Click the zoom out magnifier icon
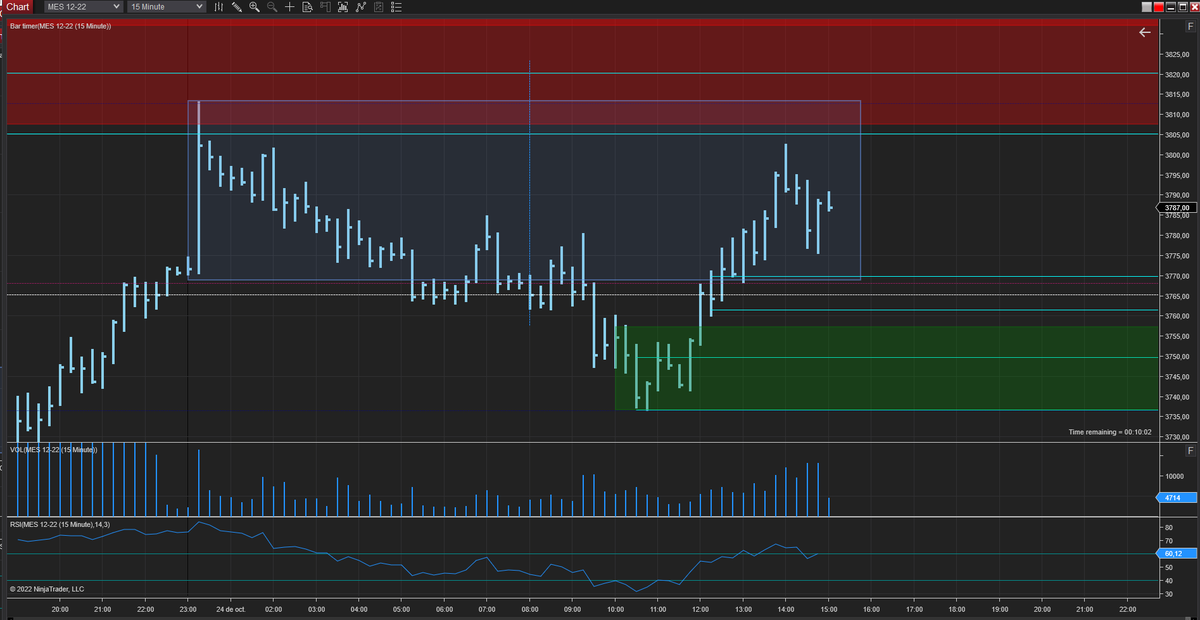The height and width of the screenshot is (620, 1200). tap(272, 7)
